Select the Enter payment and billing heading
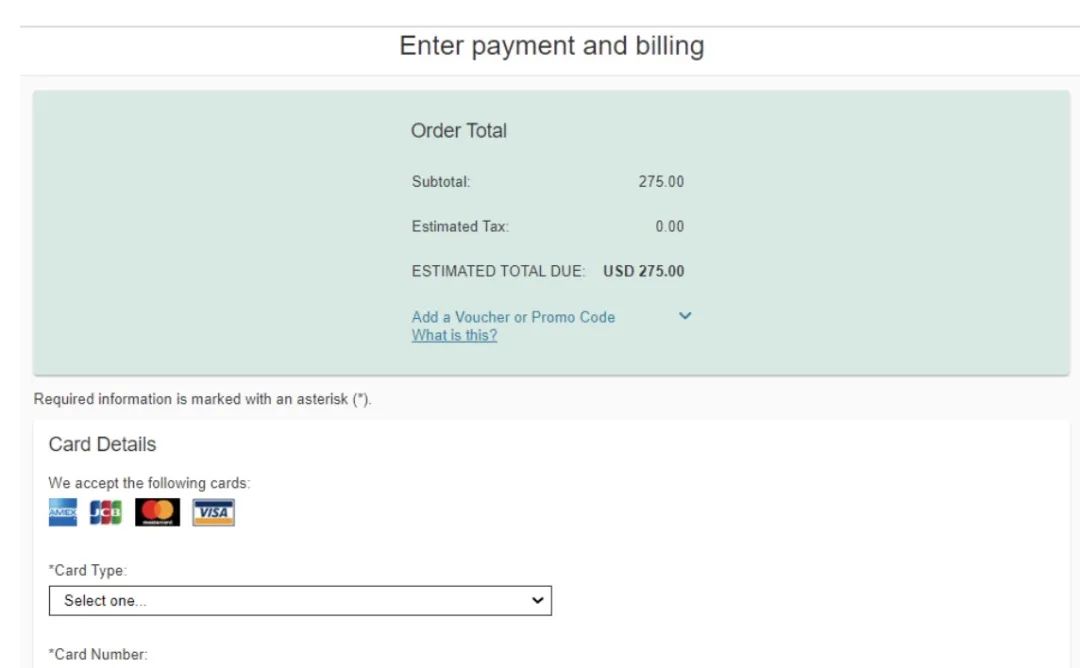This screenshot has width=1080, height=668. coord(552,46)
